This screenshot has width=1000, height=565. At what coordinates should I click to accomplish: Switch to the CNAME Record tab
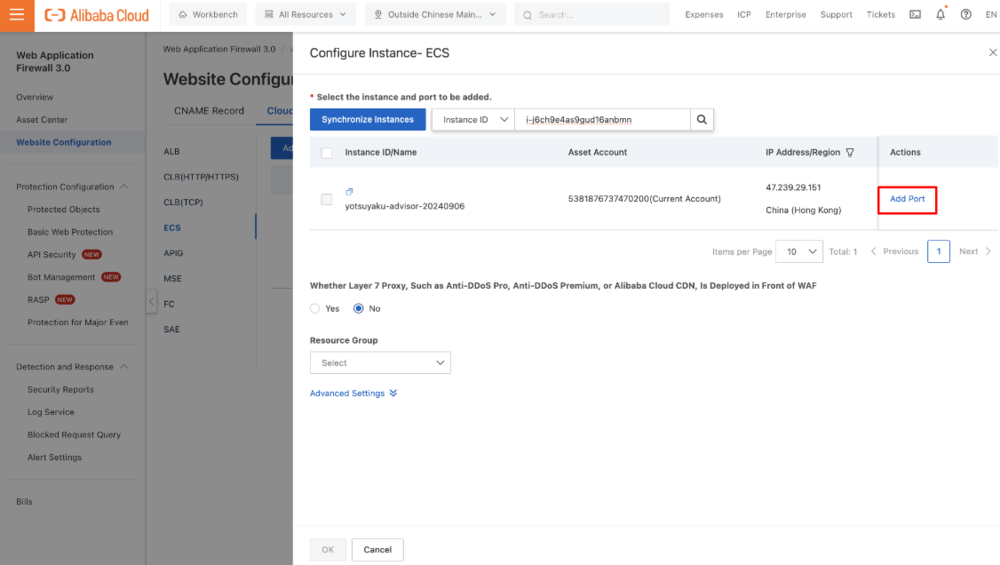[x=209, y=111]
